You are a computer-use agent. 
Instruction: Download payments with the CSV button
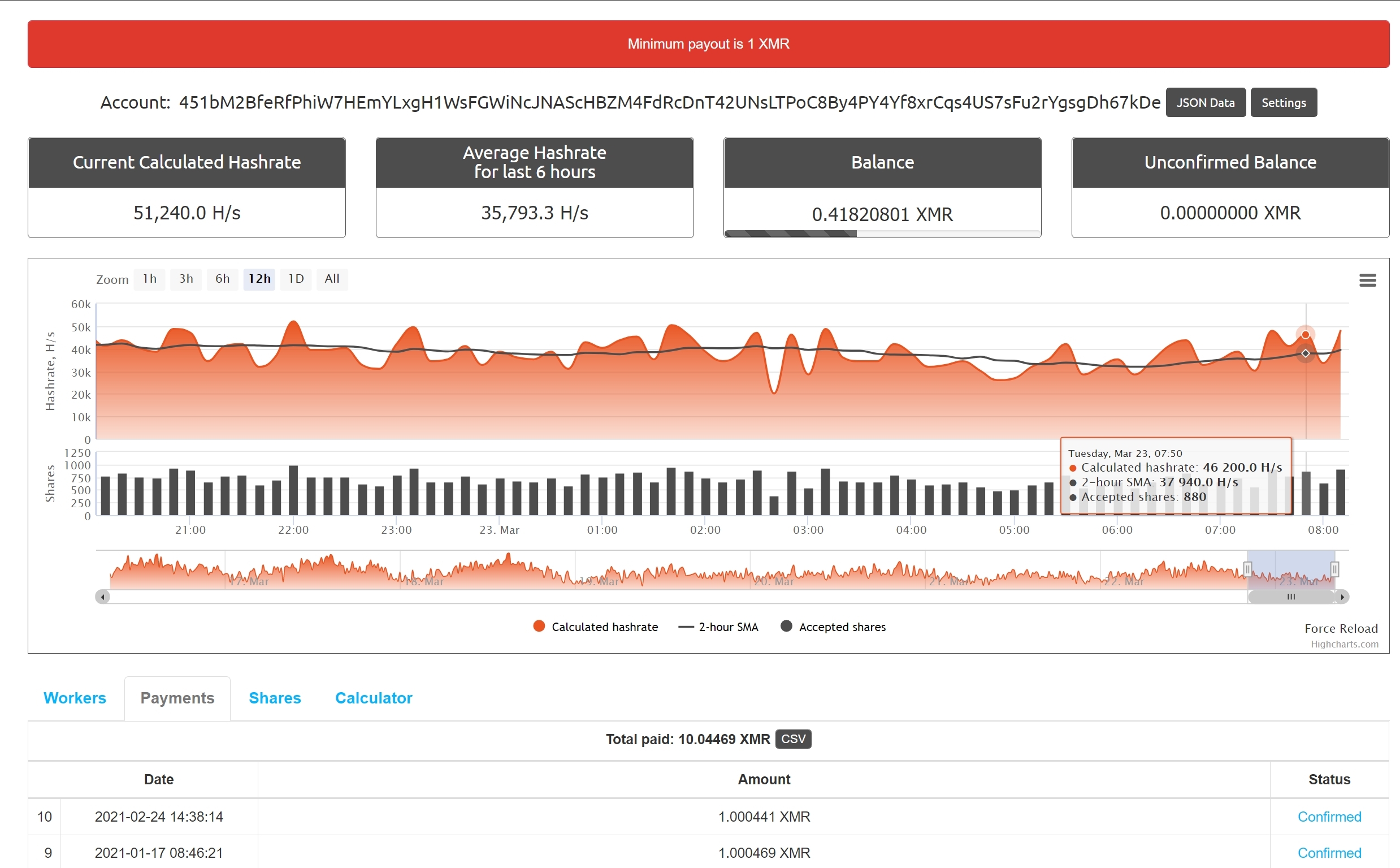pyautogui.click(x=793, y=739)
